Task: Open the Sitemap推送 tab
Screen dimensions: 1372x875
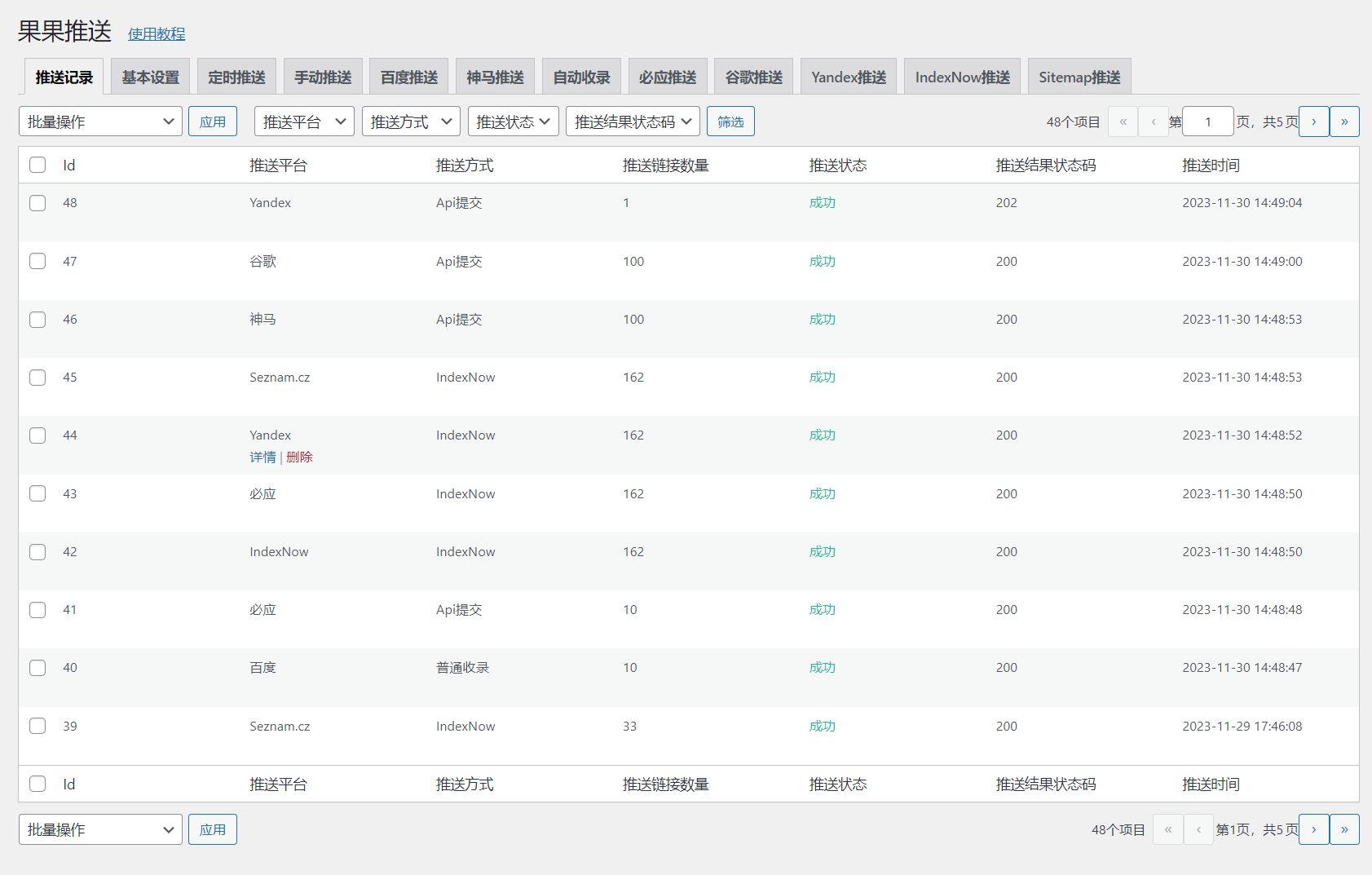Action: point(1079,77)
